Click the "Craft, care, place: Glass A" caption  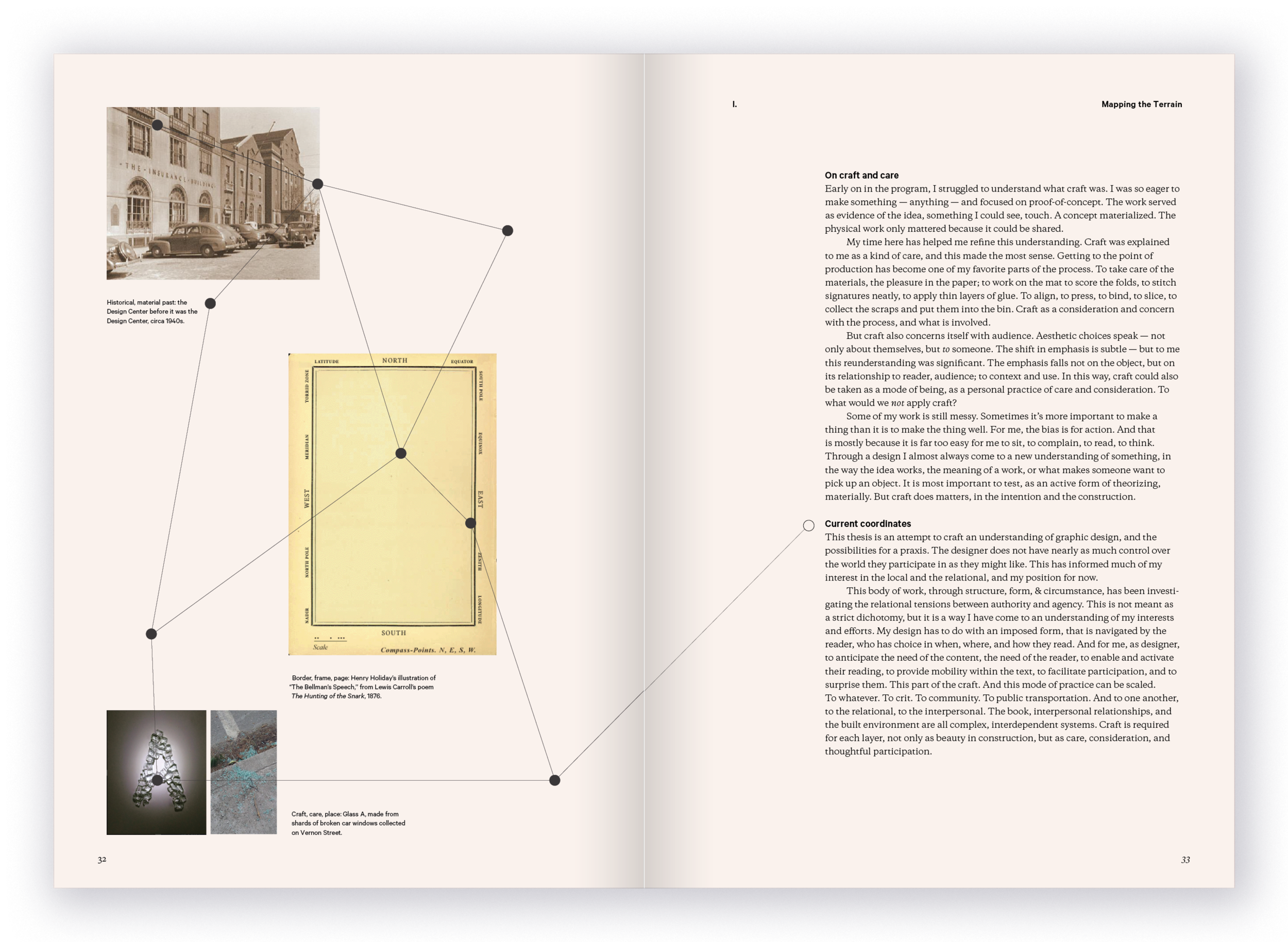[348, 823]
